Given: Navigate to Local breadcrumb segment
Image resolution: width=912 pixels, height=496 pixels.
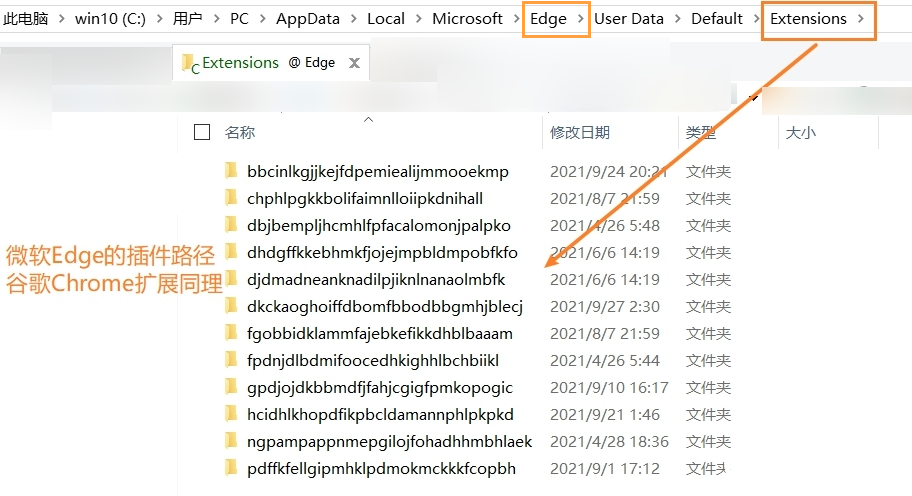Looking at the screenshot, I should click(x=386, y=19).
